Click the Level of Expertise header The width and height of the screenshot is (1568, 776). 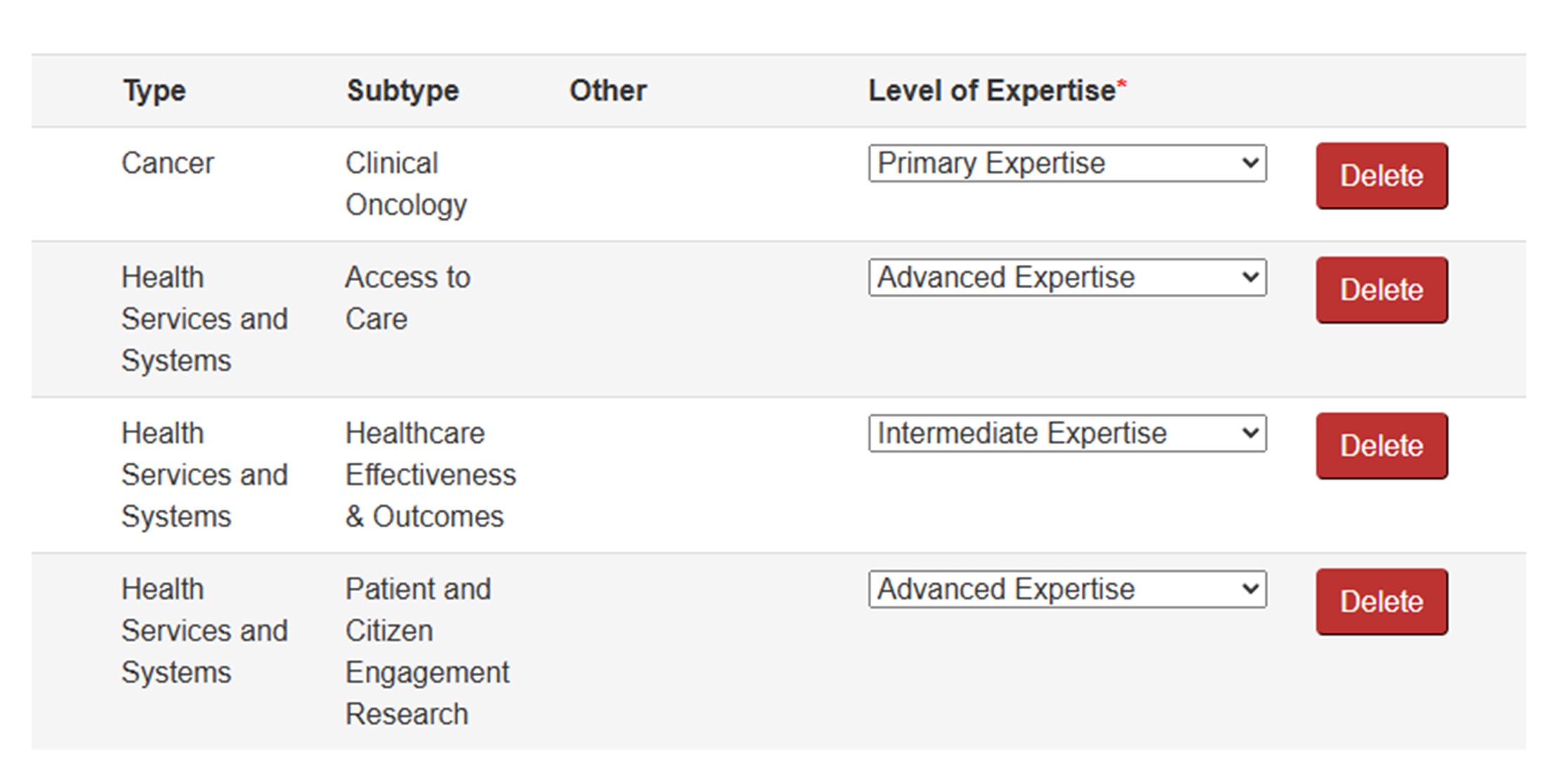[x=992, y=91]
